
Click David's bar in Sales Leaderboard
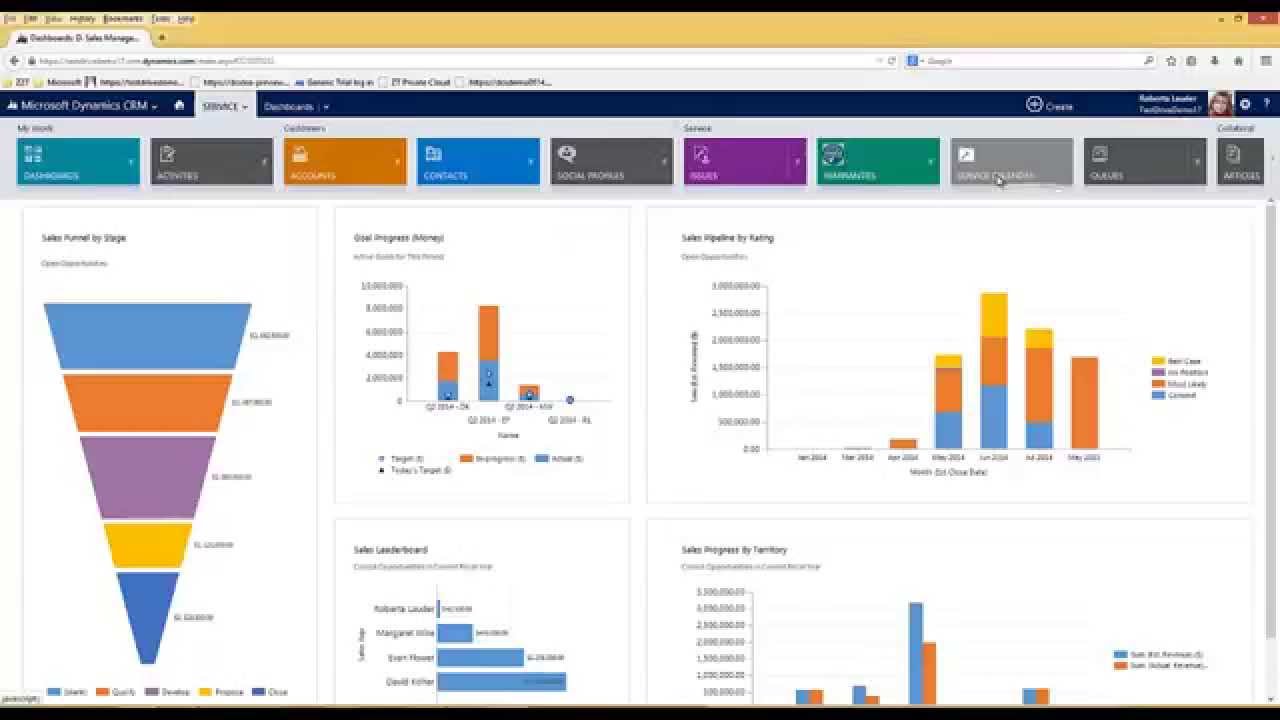click(x=501, y=682)
